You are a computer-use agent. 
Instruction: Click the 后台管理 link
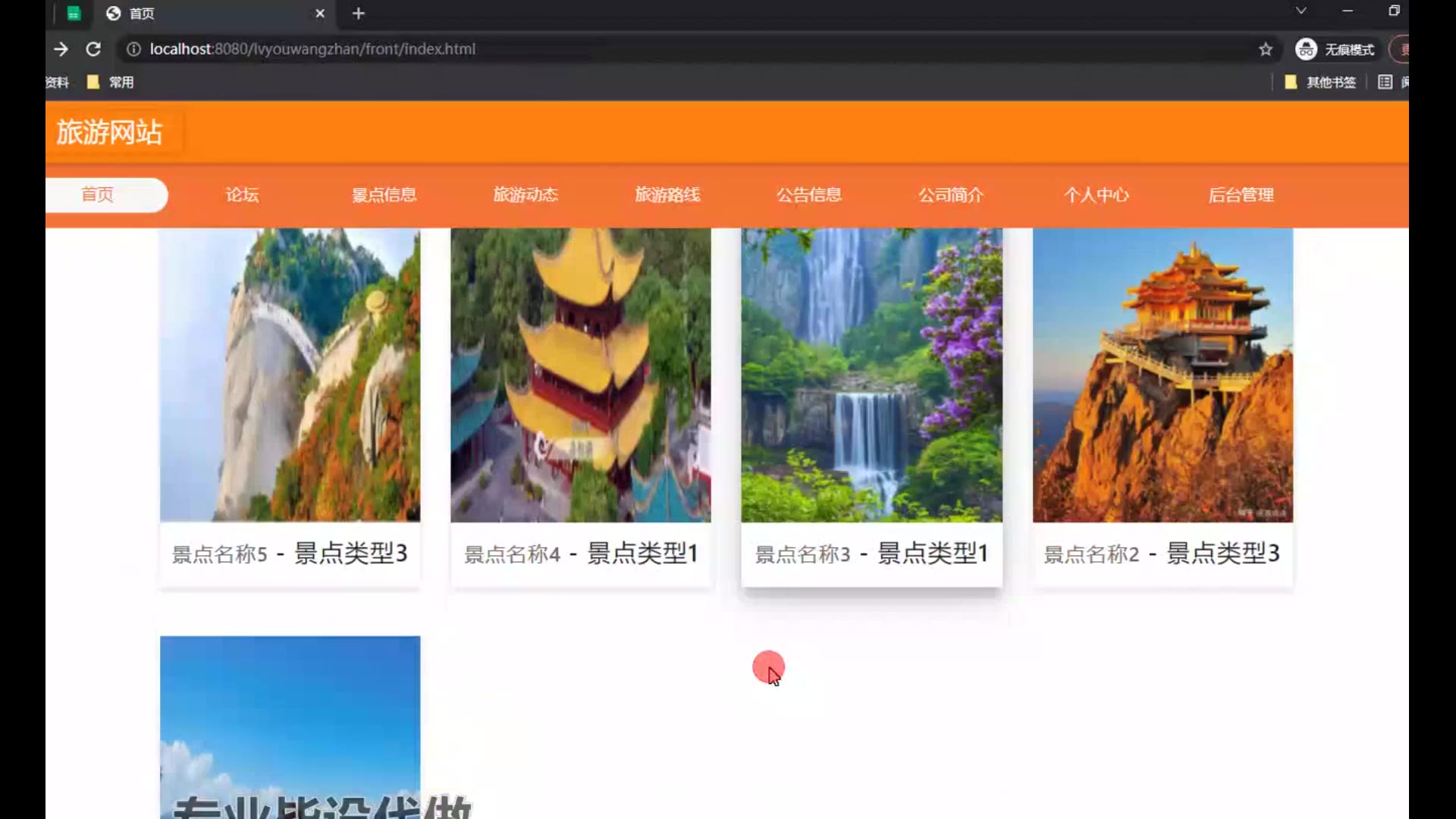[x=1241, y=195]
